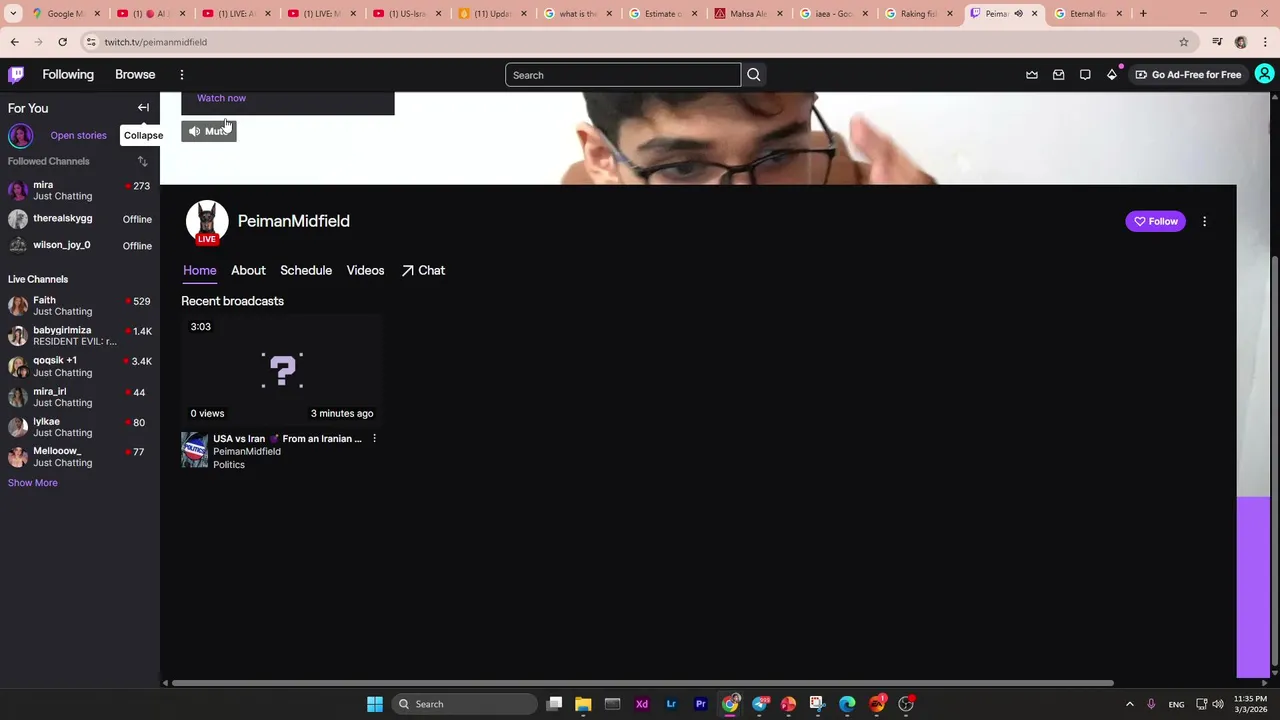Click the search magnifier button
Screen dimensions: 1280x720
pos(754,75)
